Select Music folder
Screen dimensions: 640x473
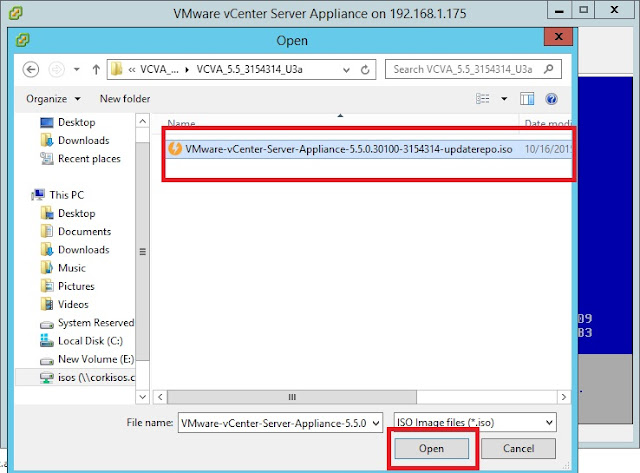63,268
